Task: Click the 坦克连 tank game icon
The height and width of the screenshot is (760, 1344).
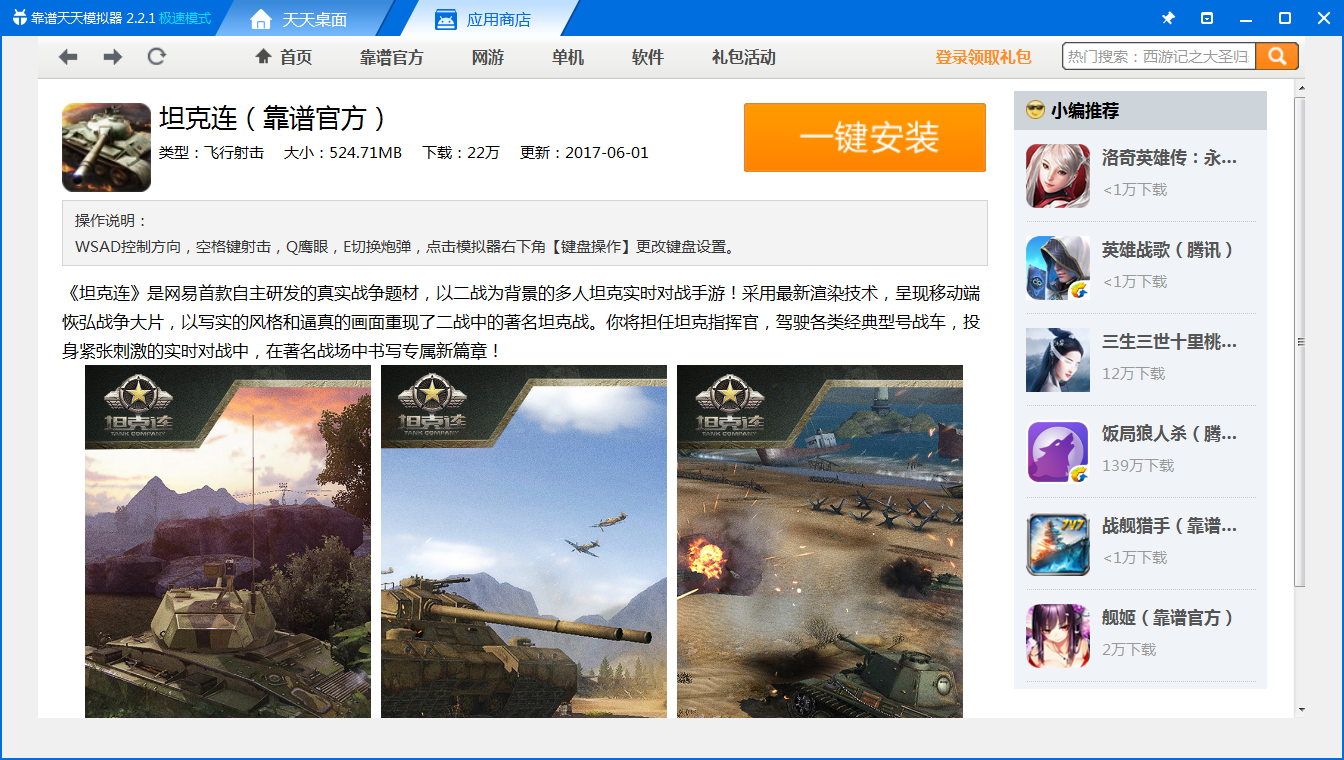Action: tap(106, 147)
